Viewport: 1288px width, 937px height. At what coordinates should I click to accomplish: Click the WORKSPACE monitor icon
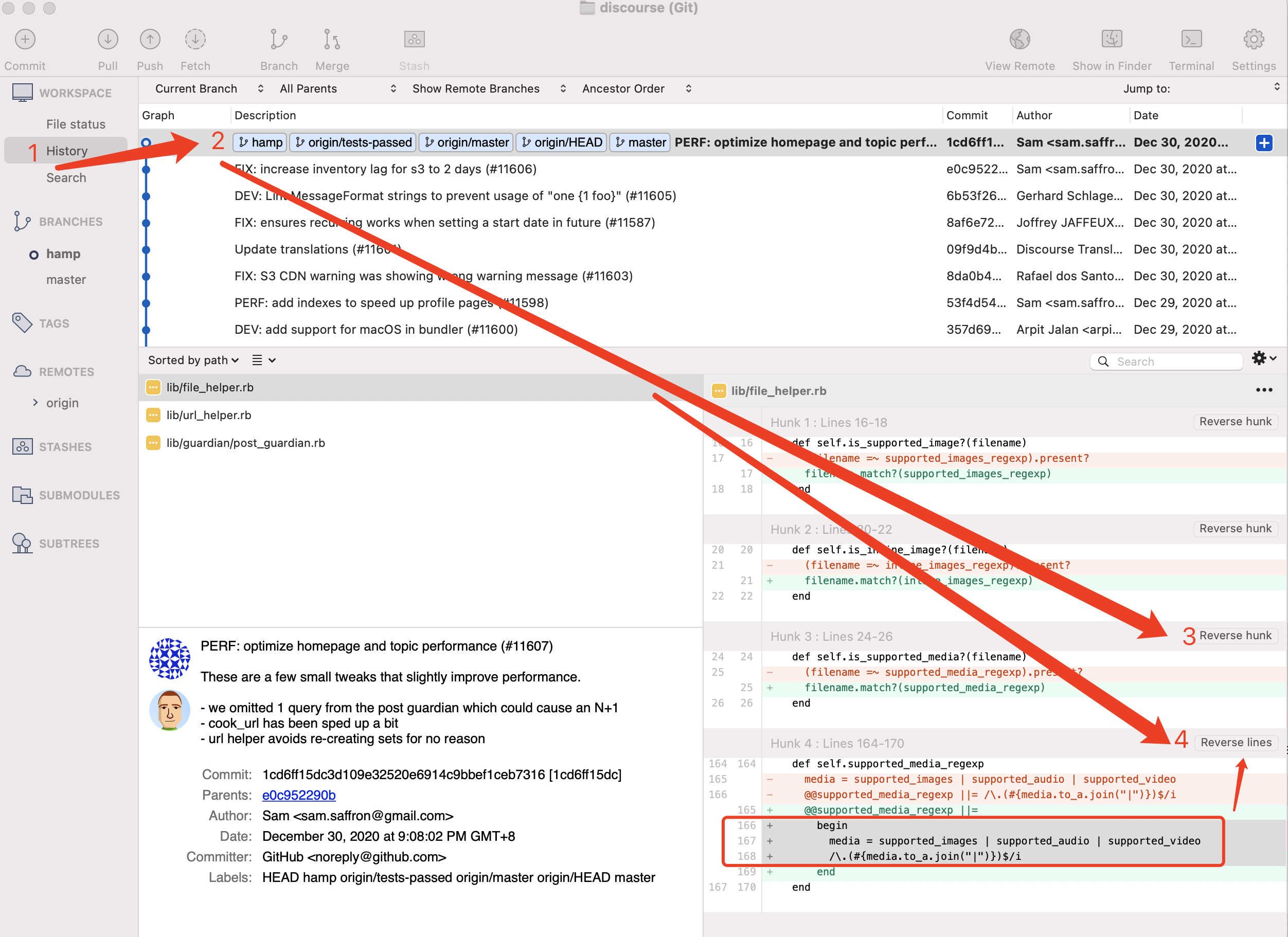[x=22, y=93]
